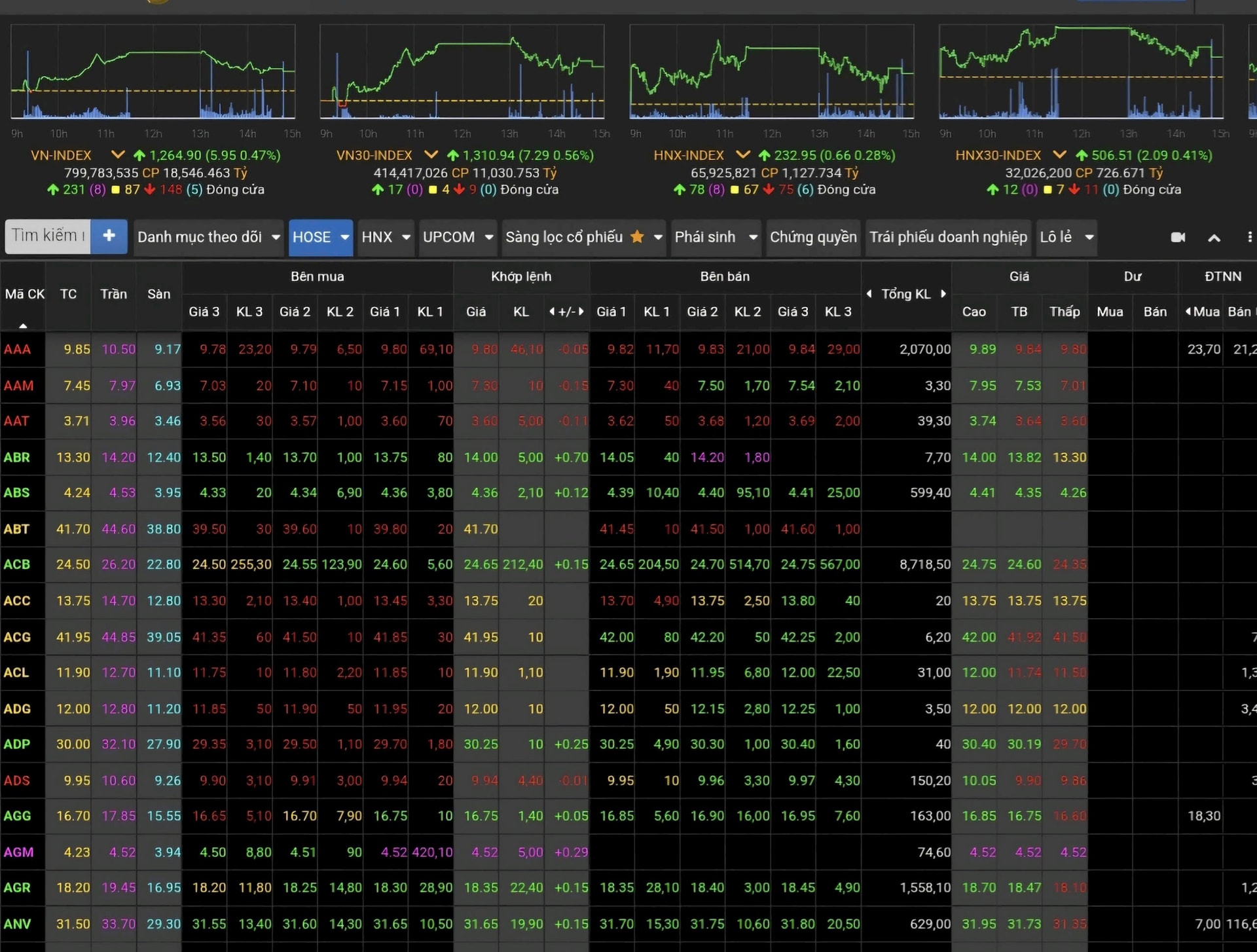Open stock symbol AAA

[17, 349]
